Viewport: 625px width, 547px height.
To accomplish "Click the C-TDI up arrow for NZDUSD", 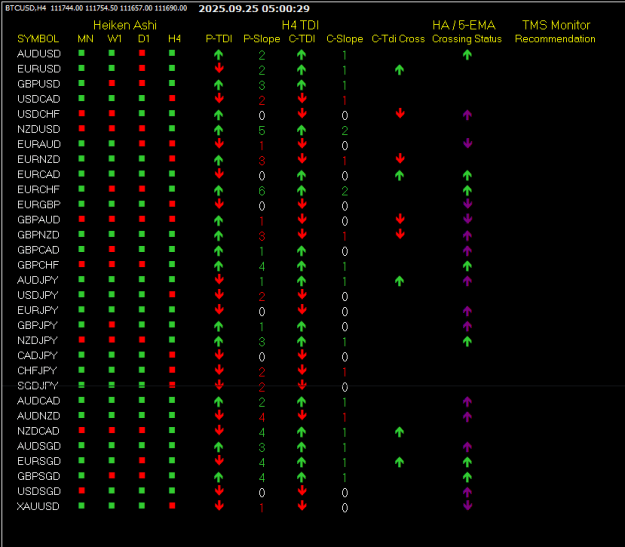I will [x=301, y=130].
